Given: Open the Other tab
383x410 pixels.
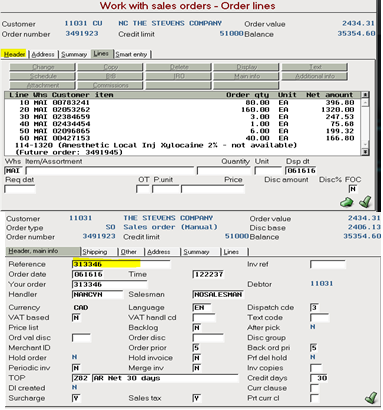Looking at the screenshot, I should pyautogui.click(x=129, y=252).
